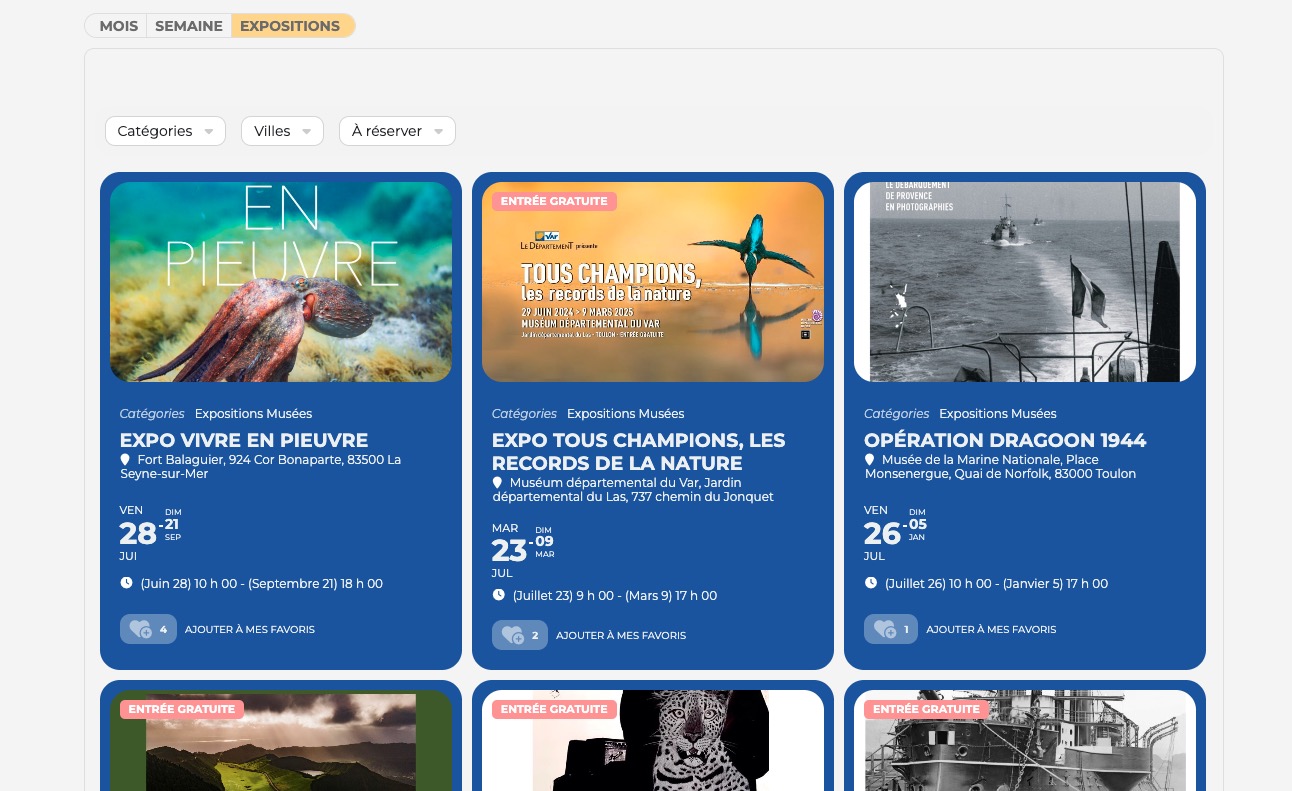The height and width of the screenshot is (791, 1292).
Task: Click the Musée de la Marine Nationale address
Action: pyautogui.click(x=1000, y=467)
